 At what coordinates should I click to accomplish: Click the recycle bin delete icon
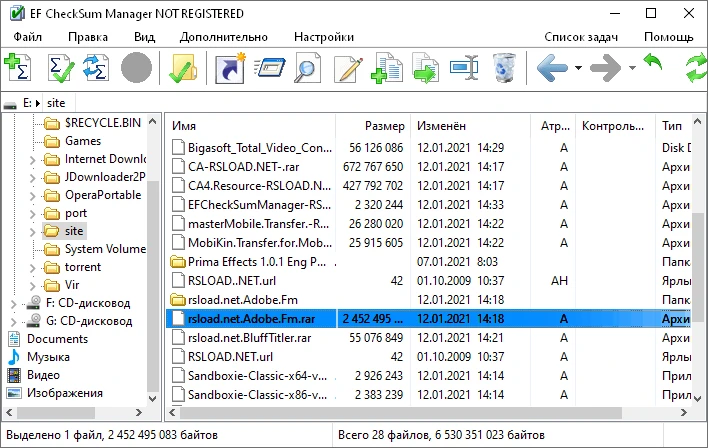[x=504, y=68]
